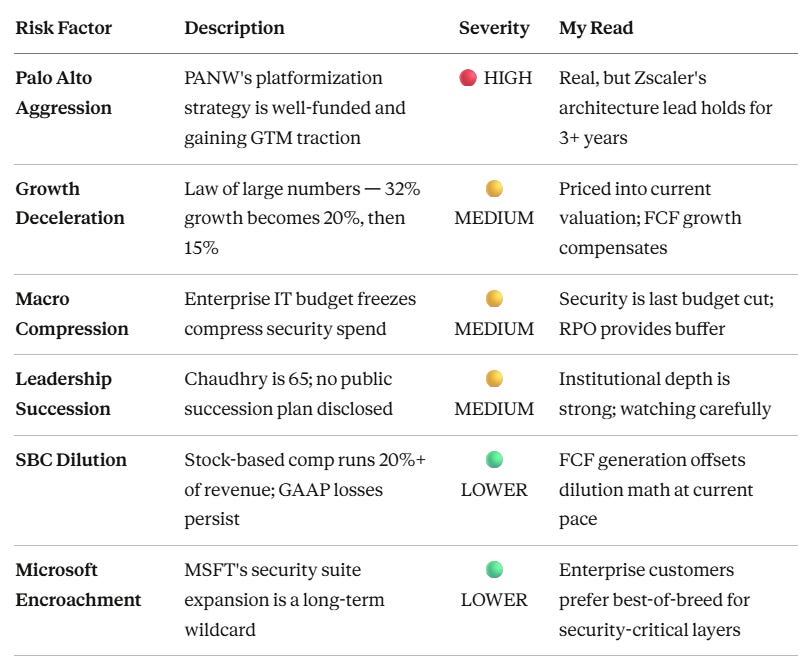Click the Leadership Succession row title

coord(63,394)
